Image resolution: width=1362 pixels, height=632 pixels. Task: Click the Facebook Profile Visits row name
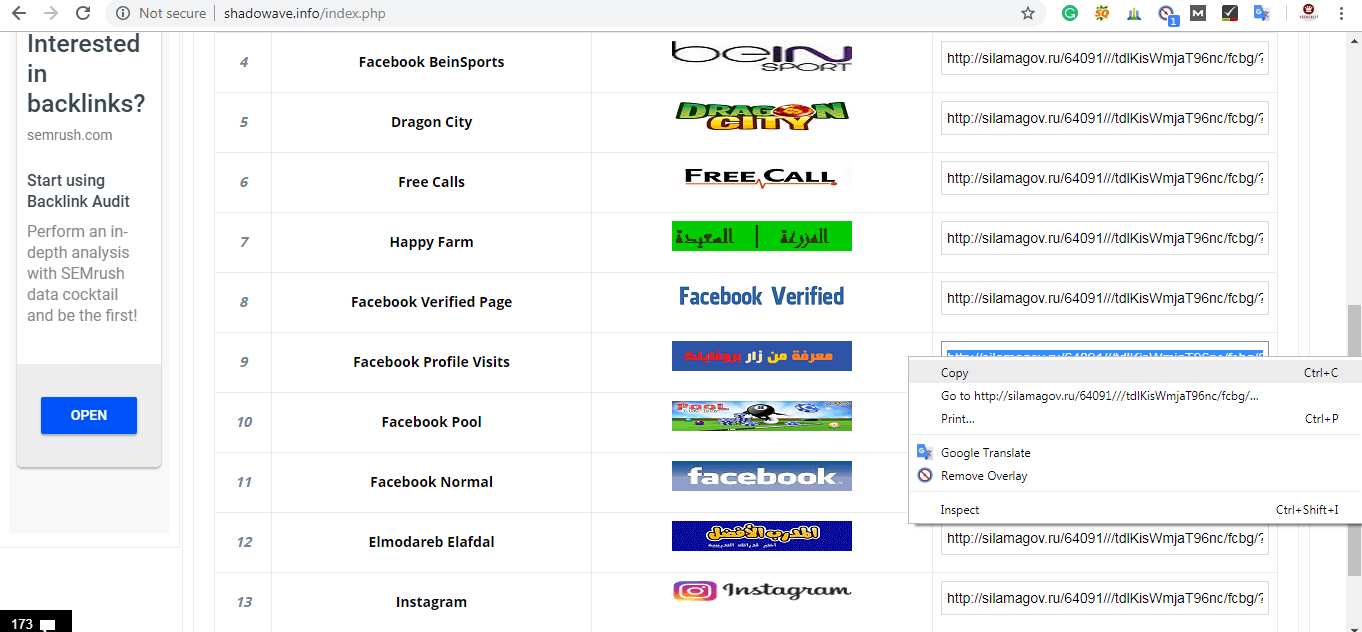point(431,362)
